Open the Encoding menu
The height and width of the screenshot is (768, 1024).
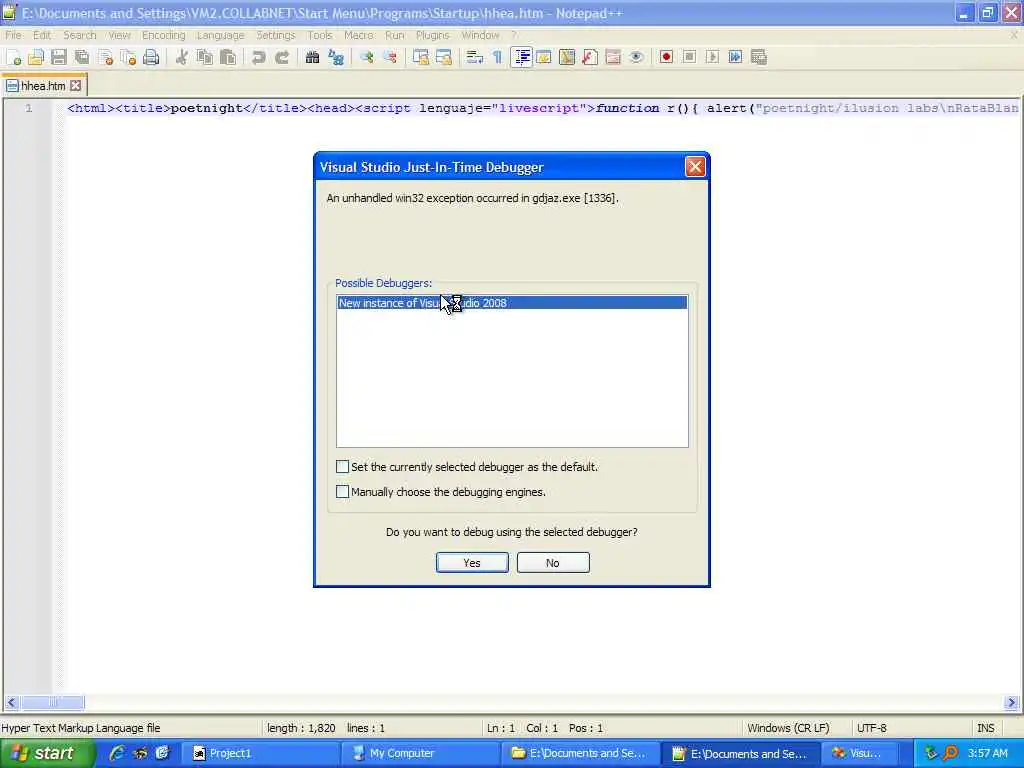click(x=163, y=35)
